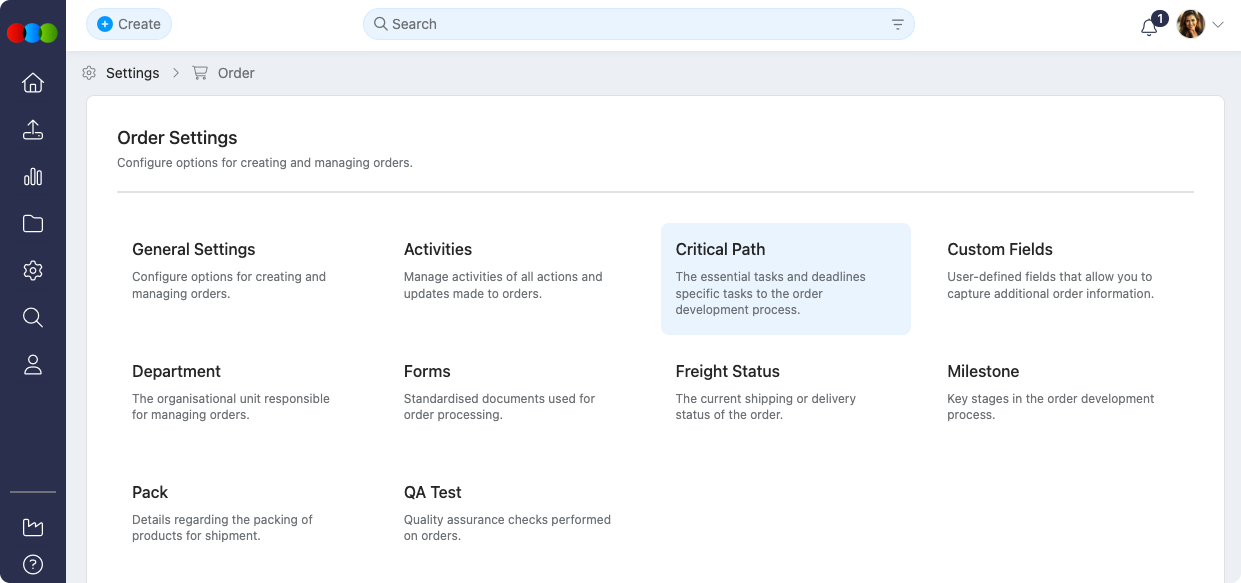Open the Critical Path settings card
The height and width of the screenshot is (583, 1241).
click(x=785, y=278)
